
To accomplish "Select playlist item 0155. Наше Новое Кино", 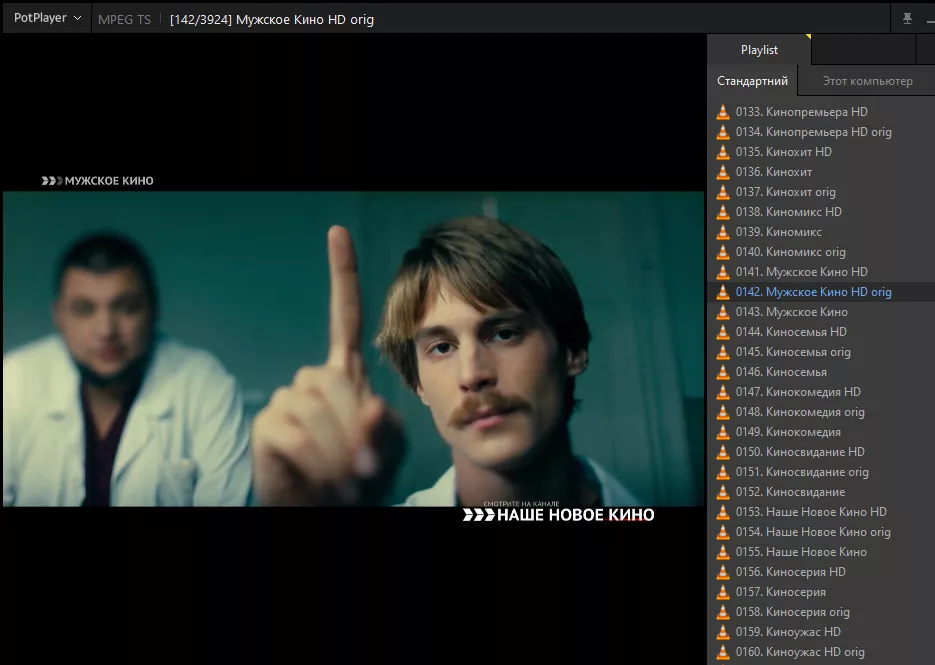I will (821, 552).
